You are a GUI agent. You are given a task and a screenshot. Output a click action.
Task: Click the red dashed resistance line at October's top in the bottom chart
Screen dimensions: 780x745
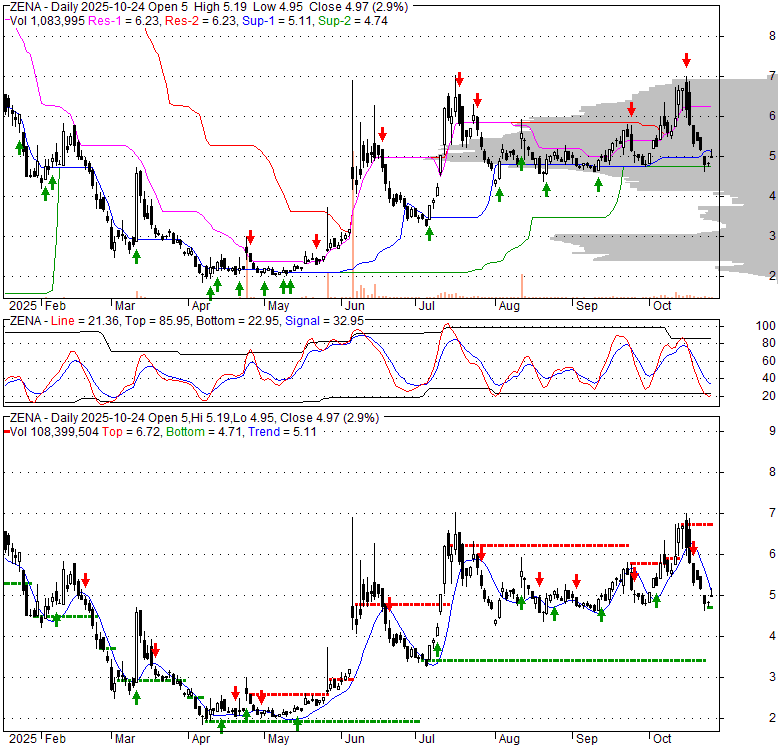698,524
